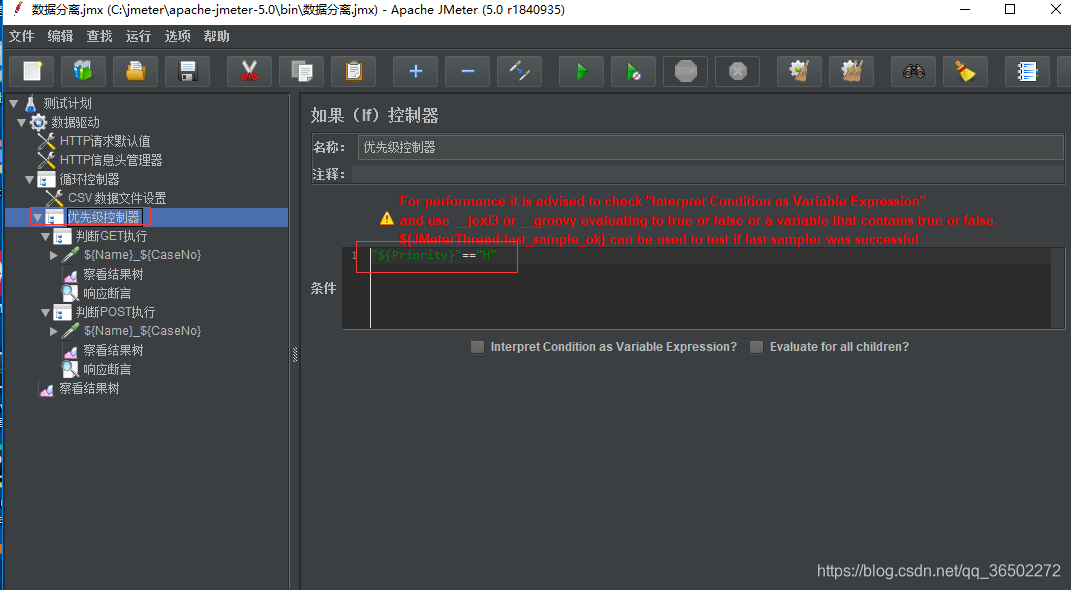Image resolution: width=1071 pixels, height=590 pixels.
Task: Open Search with the binoculars icon
Action: click(x=913, y=71)
